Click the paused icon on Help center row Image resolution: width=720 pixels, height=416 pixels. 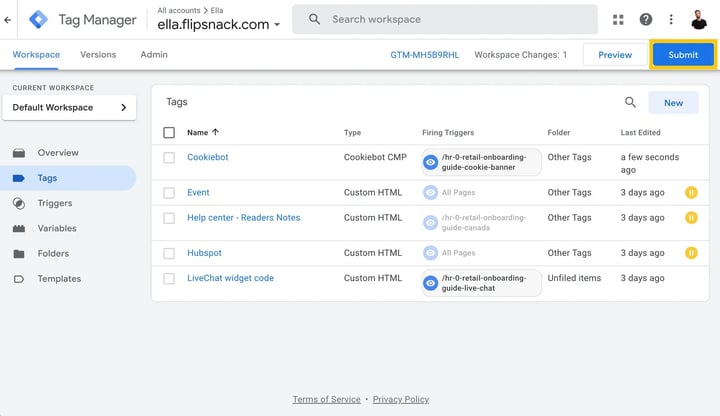pyautogui.click(x=691, y=218)
